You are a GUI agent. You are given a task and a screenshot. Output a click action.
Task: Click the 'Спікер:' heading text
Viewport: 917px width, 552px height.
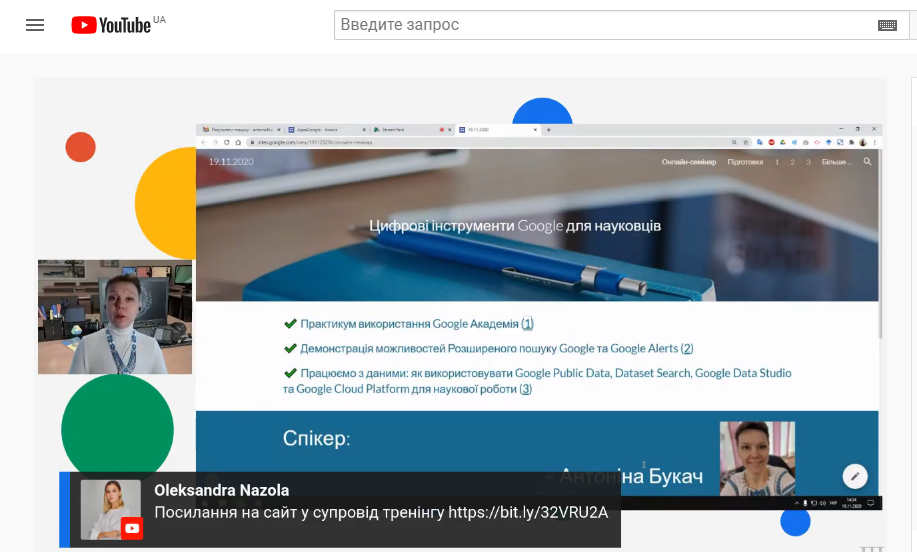tap(316, 438)
